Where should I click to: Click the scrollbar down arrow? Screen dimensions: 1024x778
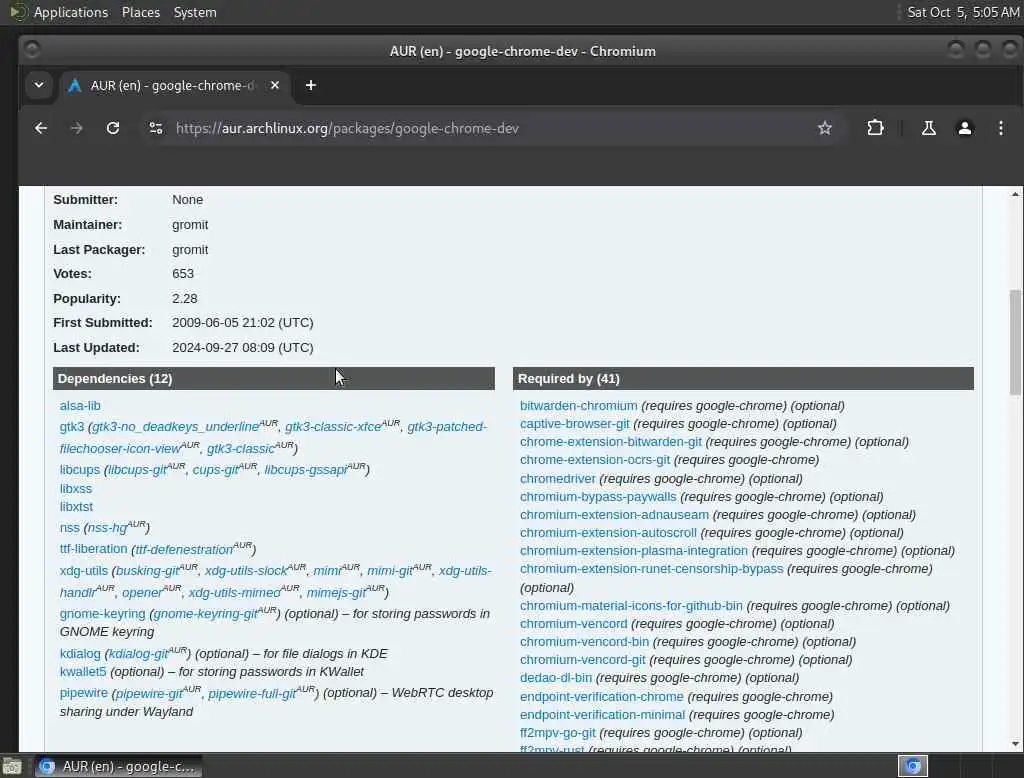(x=1015, y=744)
